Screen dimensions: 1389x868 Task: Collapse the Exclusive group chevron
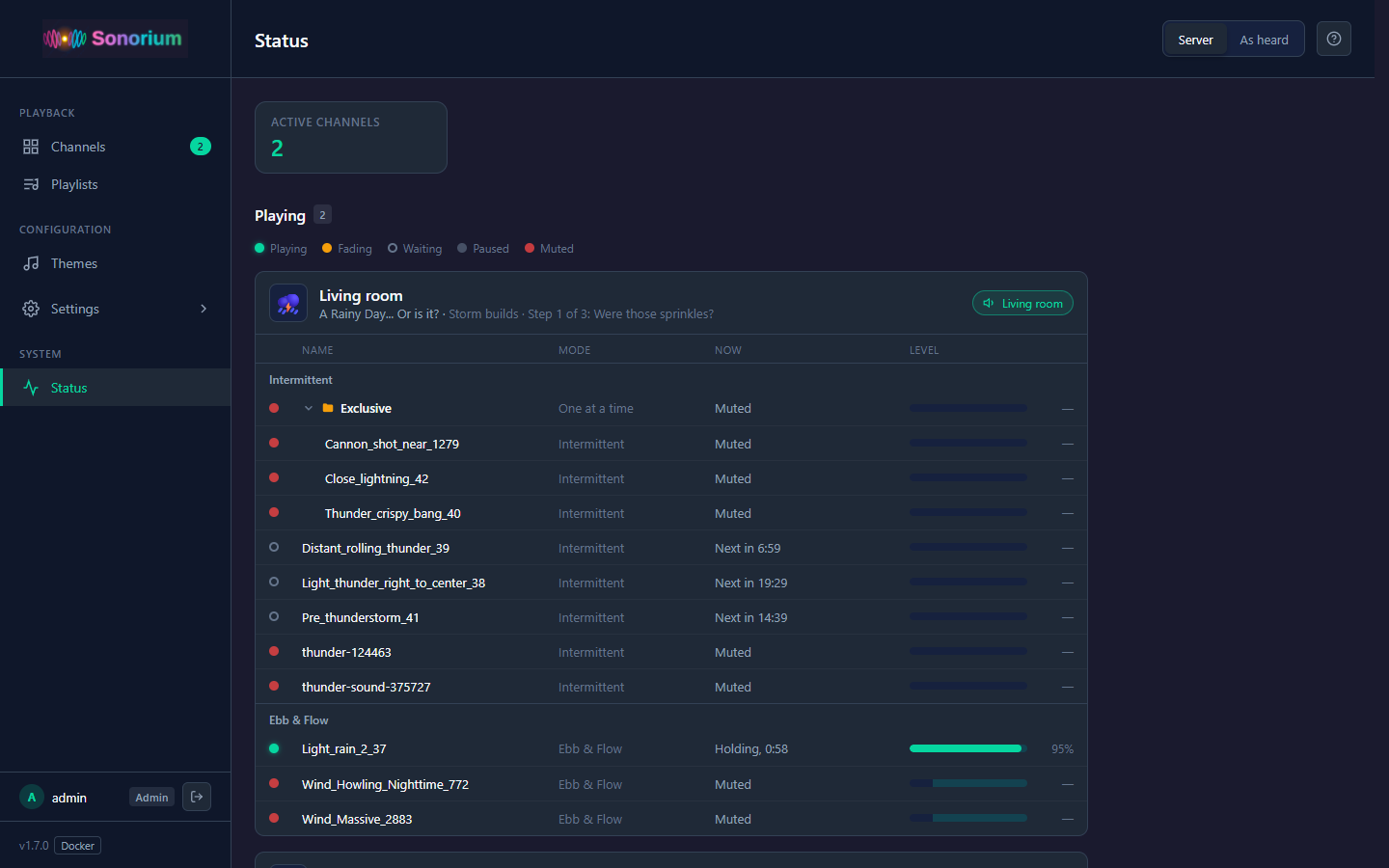[309, 408]
